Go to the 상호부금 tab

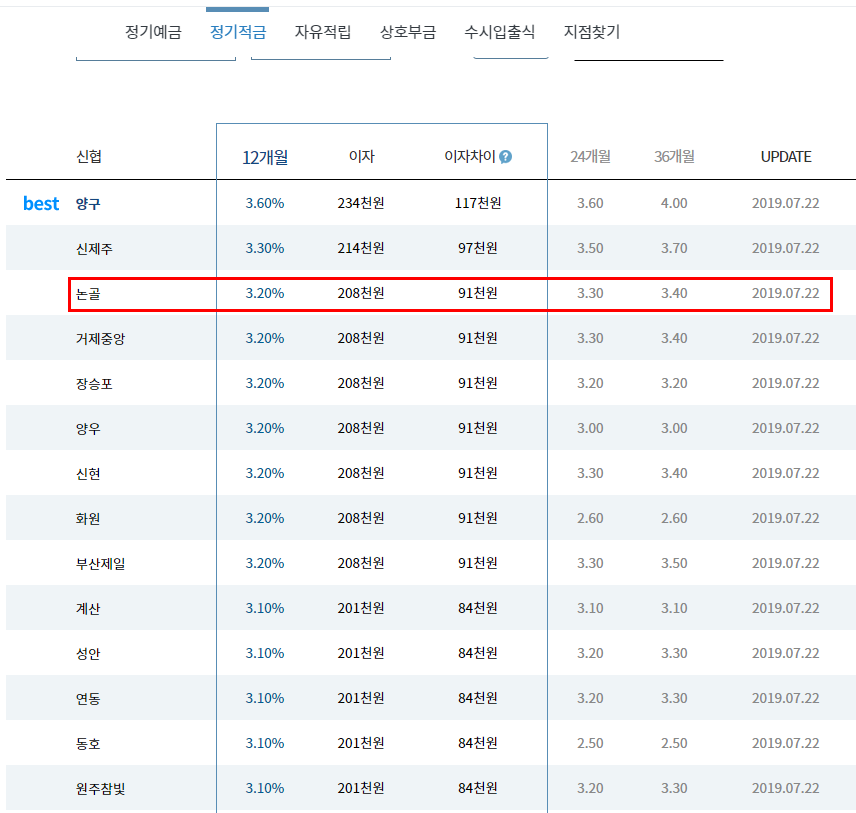[408, 32]
